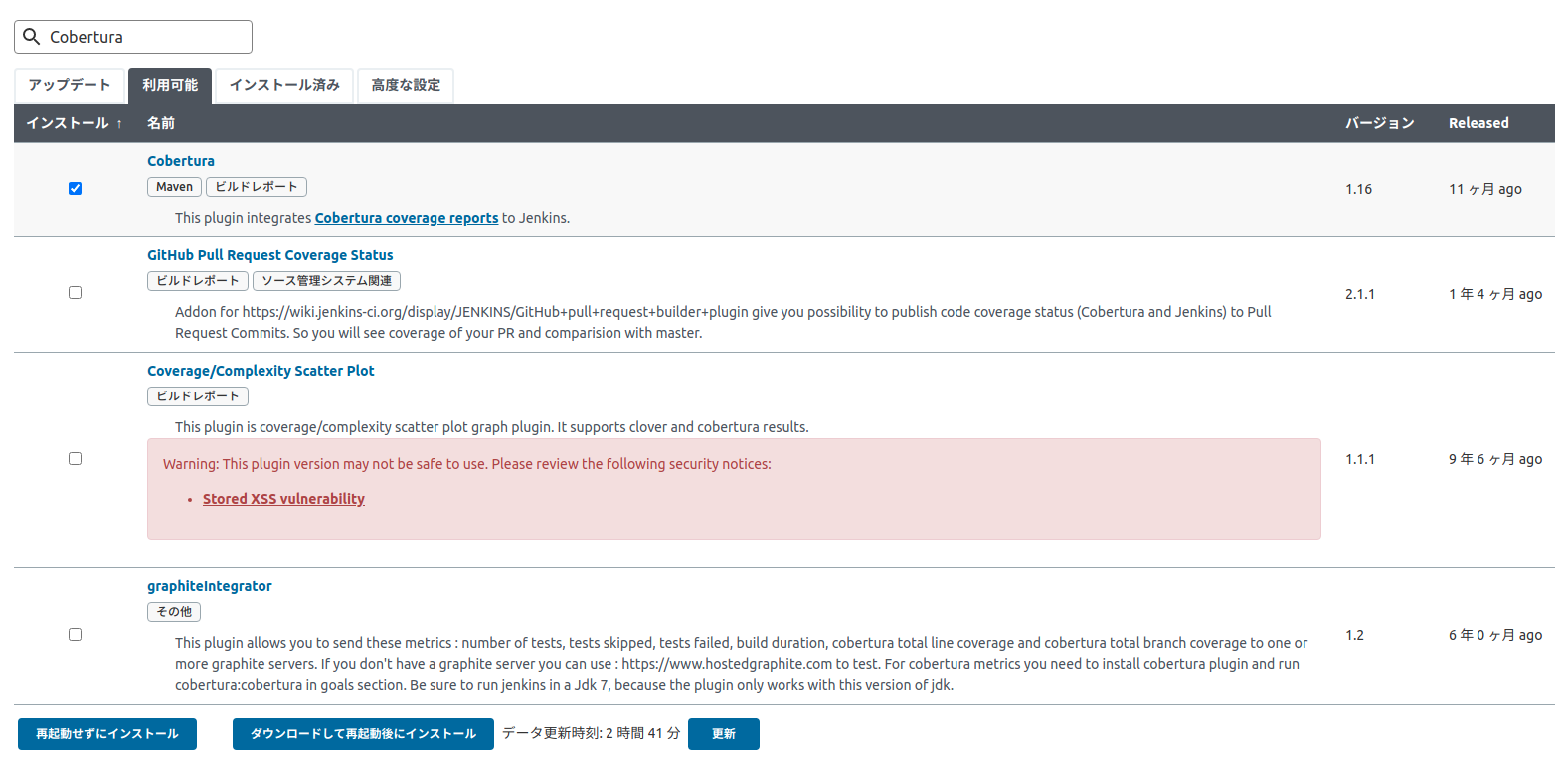The width and height of the screenshot is (1565, 784).
Task: Click the Maven tag under Cobertura
Action: [x=174, y=187]
